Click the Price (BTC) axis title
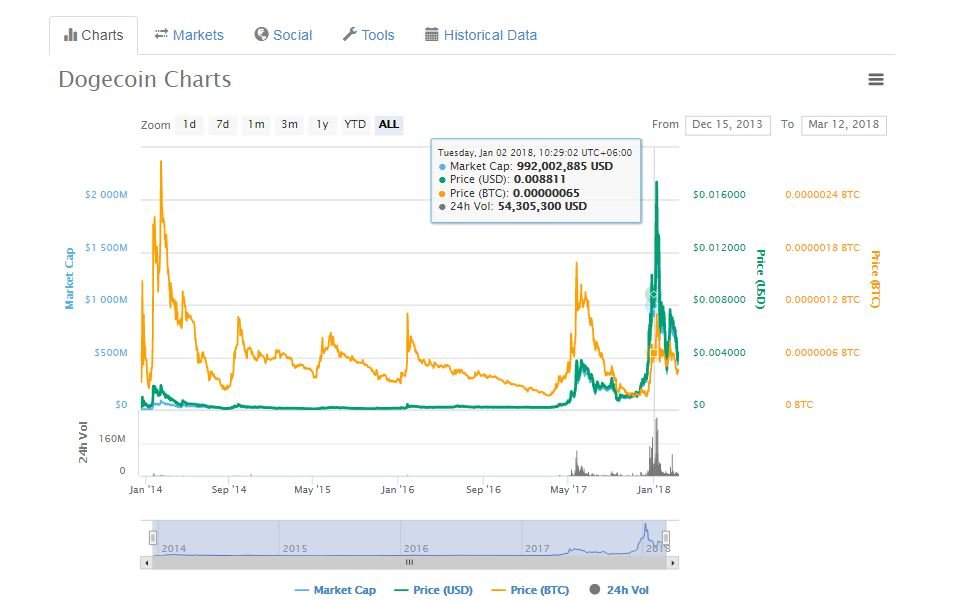971x601 pixels. [875, 279]
